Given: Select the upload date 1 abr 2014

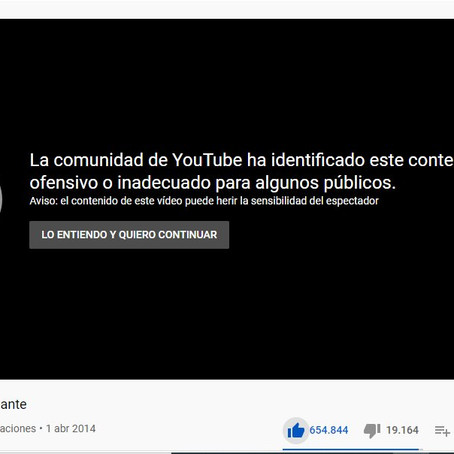Looking at the screenshot, I should pyautogui.click(x=71, y=428).
